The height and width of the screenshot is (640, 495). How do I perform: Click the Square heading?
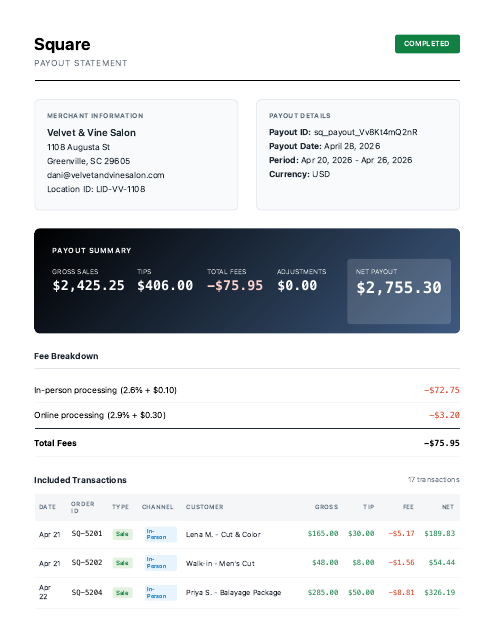(x=62, y=44)
